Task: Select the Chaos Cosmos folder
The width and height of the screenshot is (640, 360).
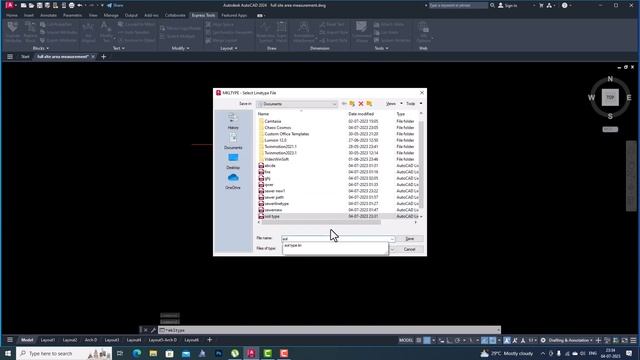Action: 278,127
